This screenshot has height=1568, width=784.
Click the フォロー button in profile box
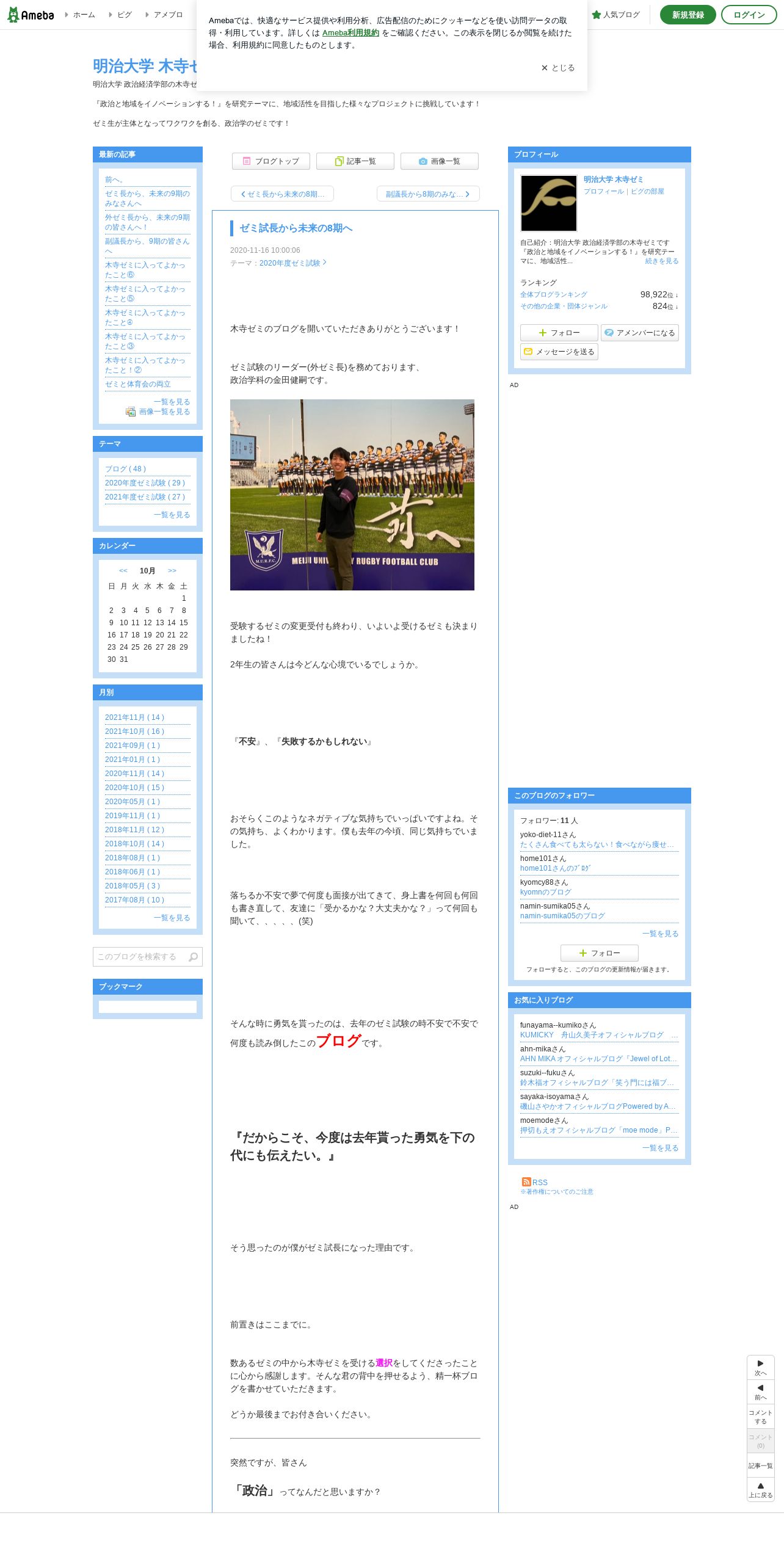559,333
